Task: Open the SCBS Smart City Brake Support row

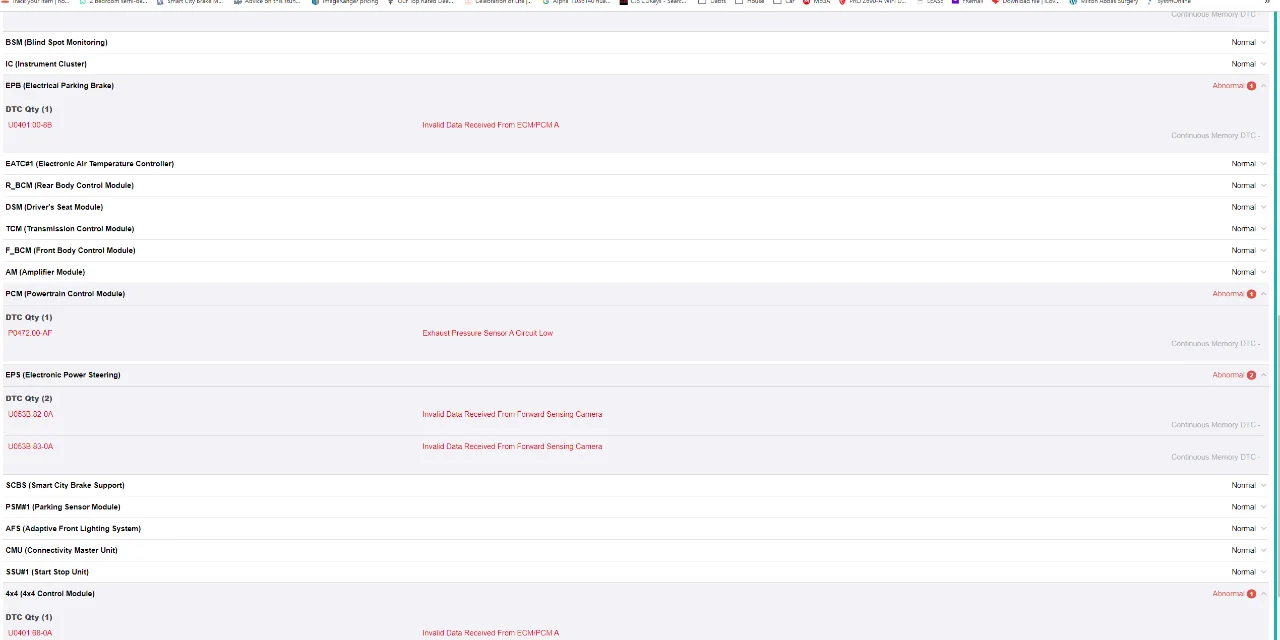Action: [65, 485]
